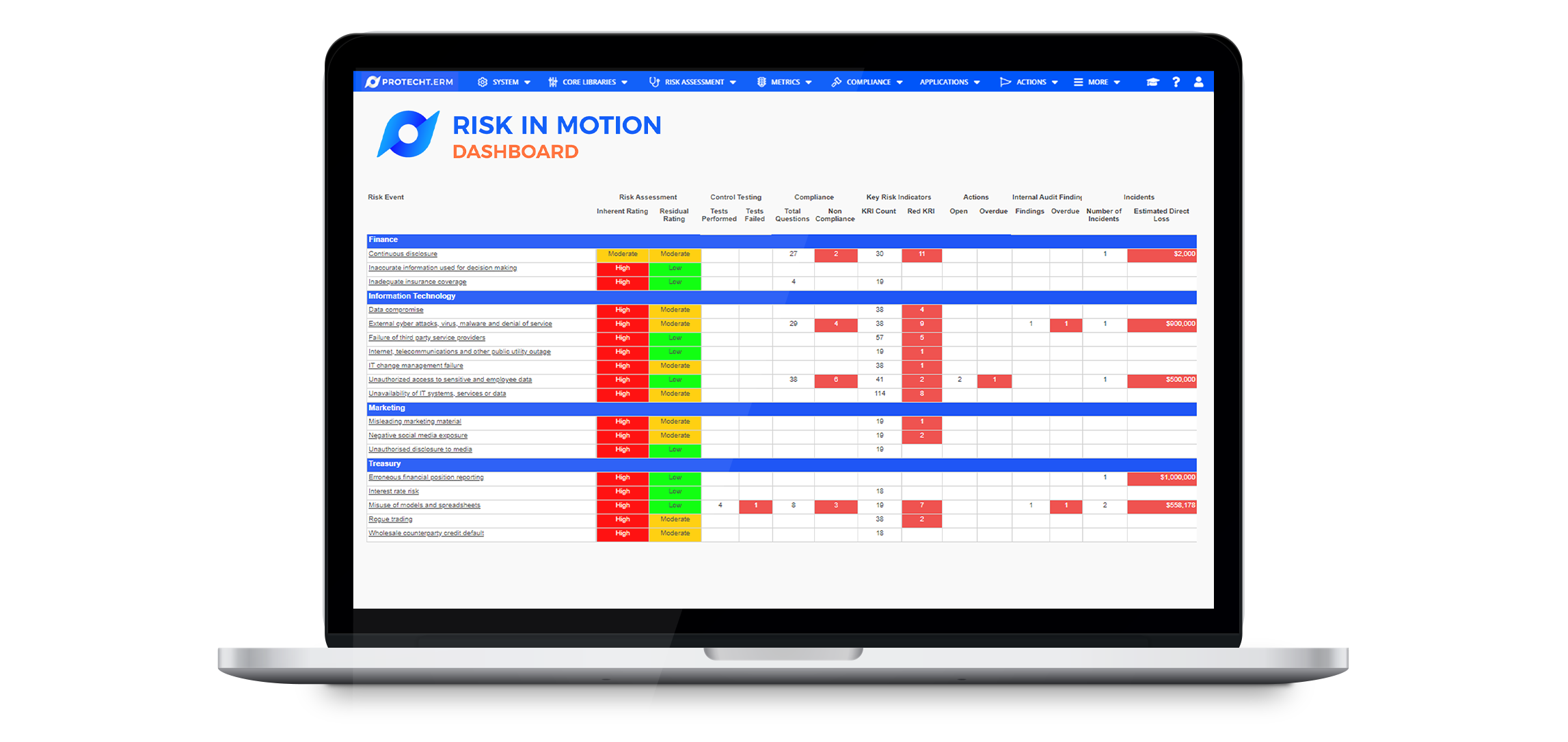The width and height of the screenshot is (1568, 742).
Task: Open the training graduation cap icon
Action: pos(1152,82)
